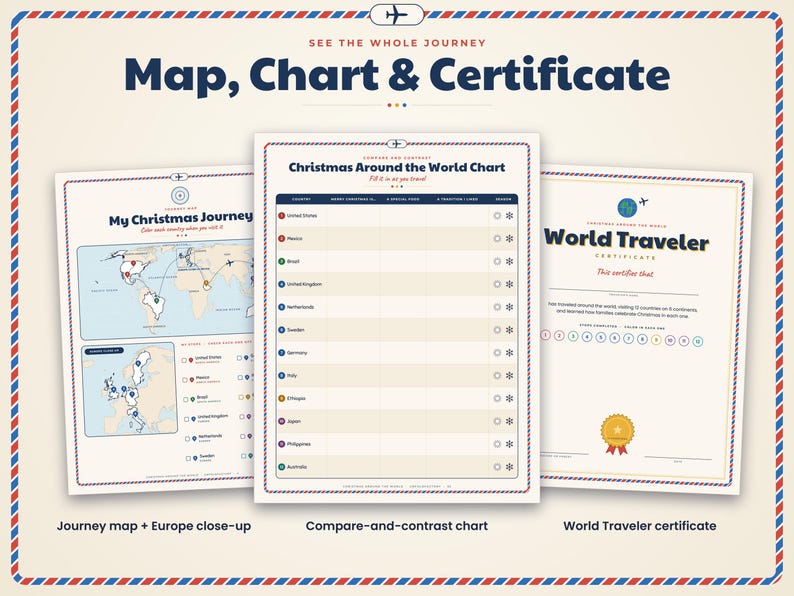Click the snowflake icon in Italy row

click(x=509, y=375)
